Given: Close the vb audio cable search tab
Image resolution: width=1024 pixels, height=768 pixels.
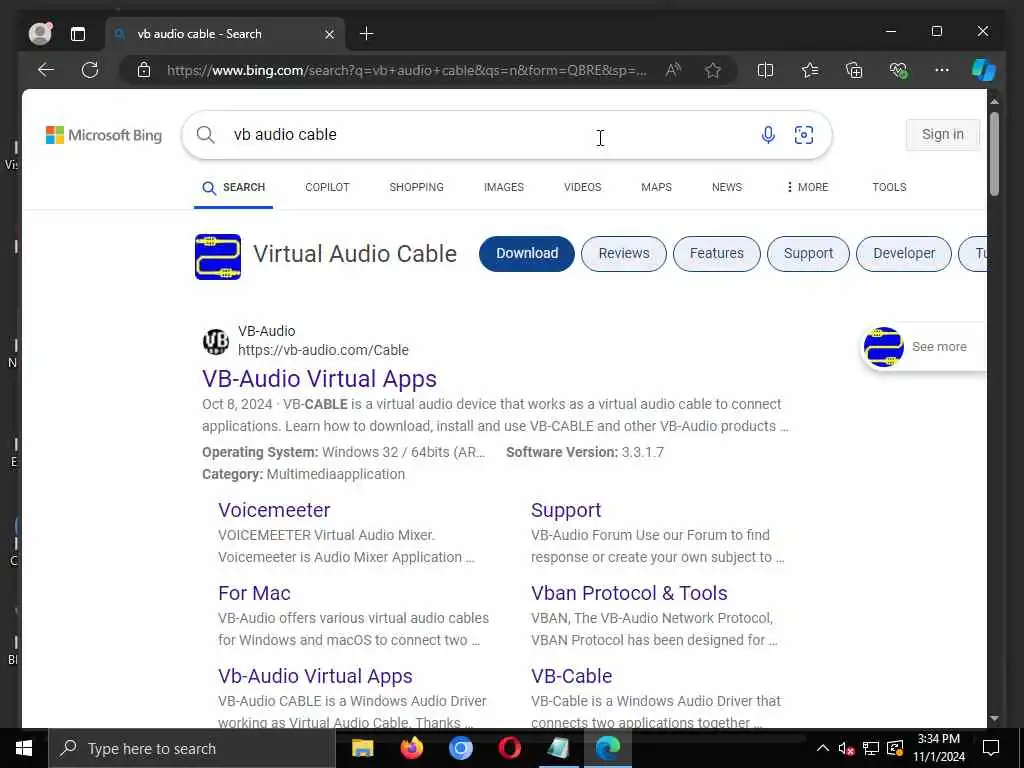Looking at the screenshot, I should click(330, 34).
